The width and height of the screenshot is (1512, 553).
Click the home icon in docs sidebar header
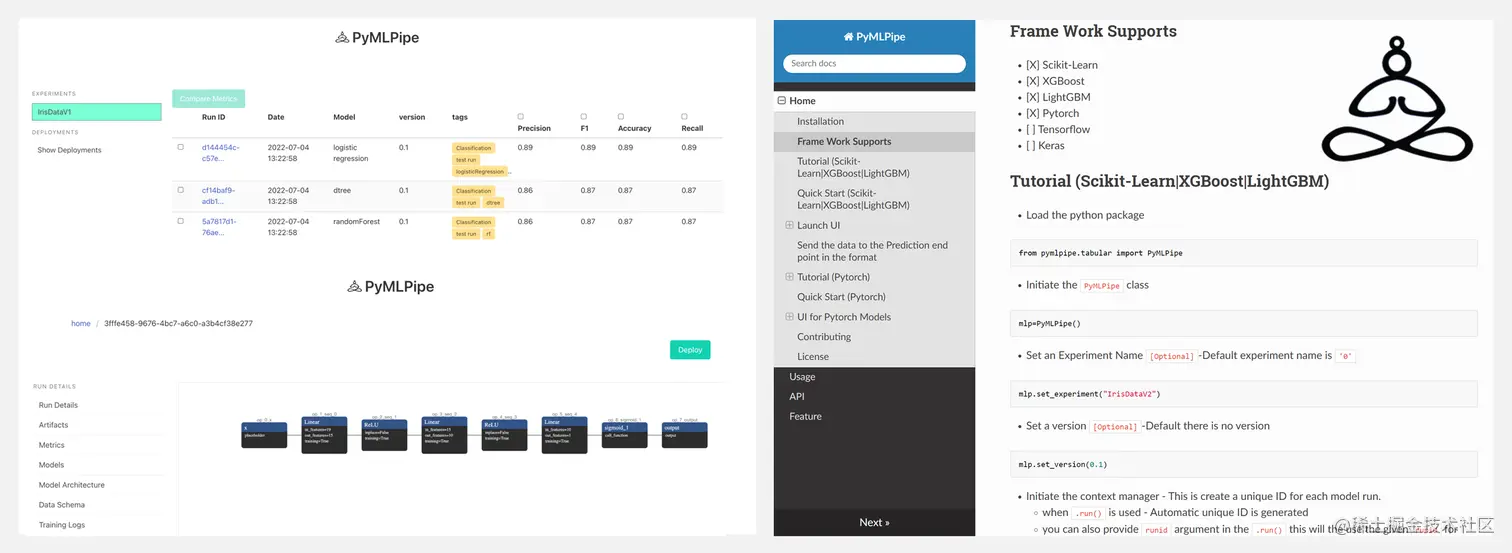[x=849, y=36]
